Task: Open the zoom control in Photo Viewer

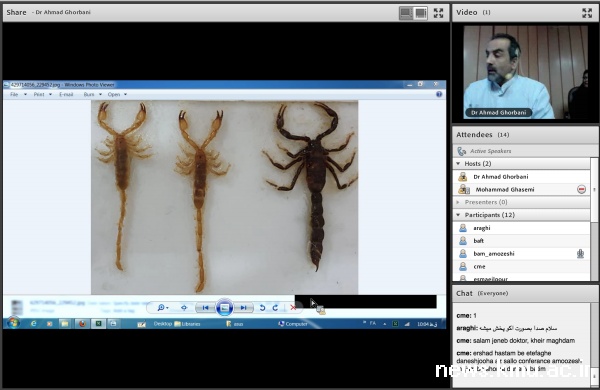Action: pyautogui.click(x=162, y=308)
